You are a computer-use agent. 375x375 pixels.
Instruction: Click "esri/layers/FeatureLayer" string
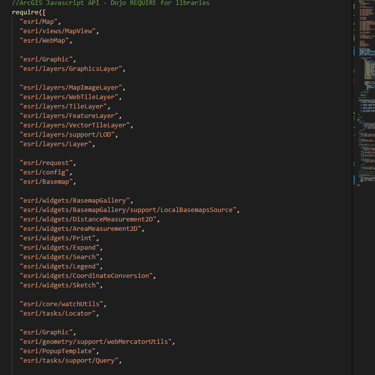[x=69, y=116]
